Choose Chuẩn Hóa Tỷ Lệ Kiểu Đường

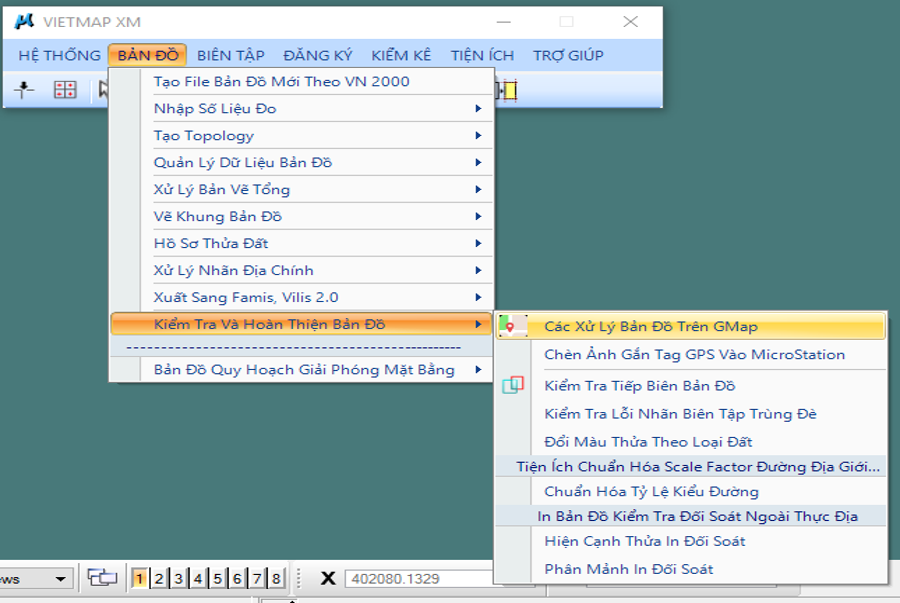[x=691, y=491]
